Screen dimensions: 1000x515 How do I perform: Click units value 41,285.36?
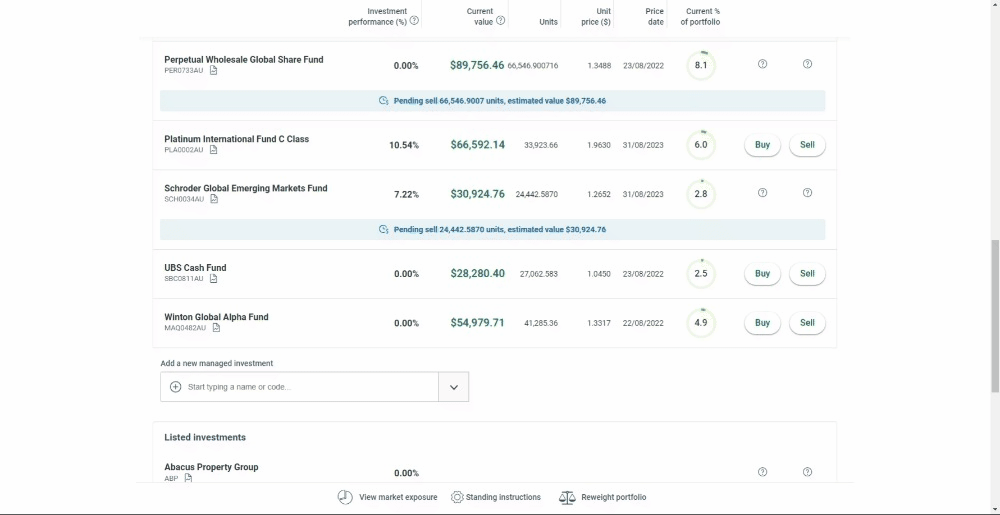point(541,323)
